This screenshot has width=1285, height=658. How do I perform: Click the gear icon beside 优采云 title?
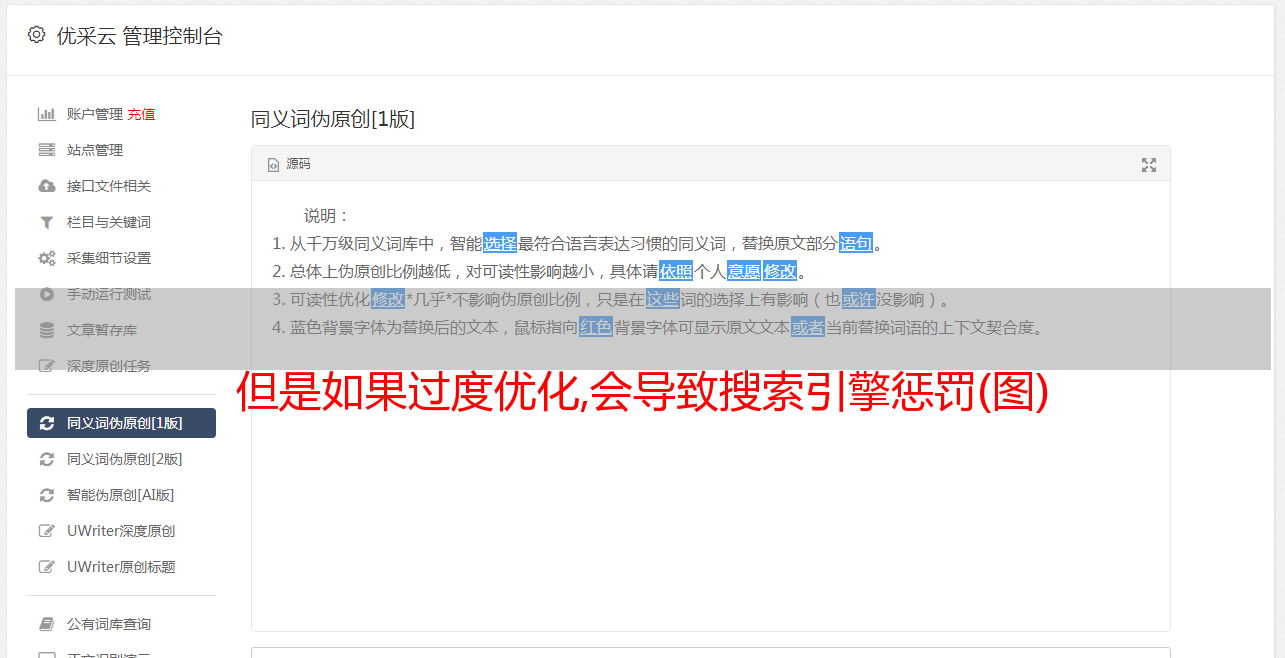pos(36,35)
